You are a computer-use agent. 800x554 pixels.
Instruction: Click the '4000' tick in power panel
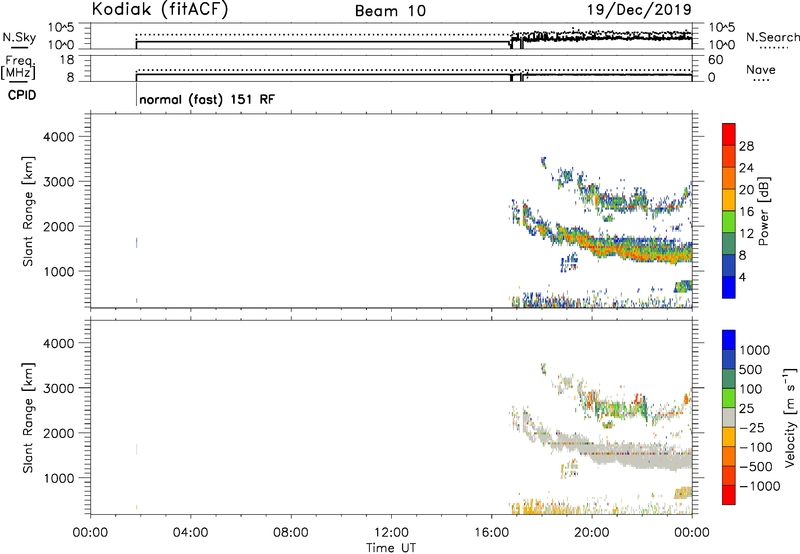pos(59,137)
